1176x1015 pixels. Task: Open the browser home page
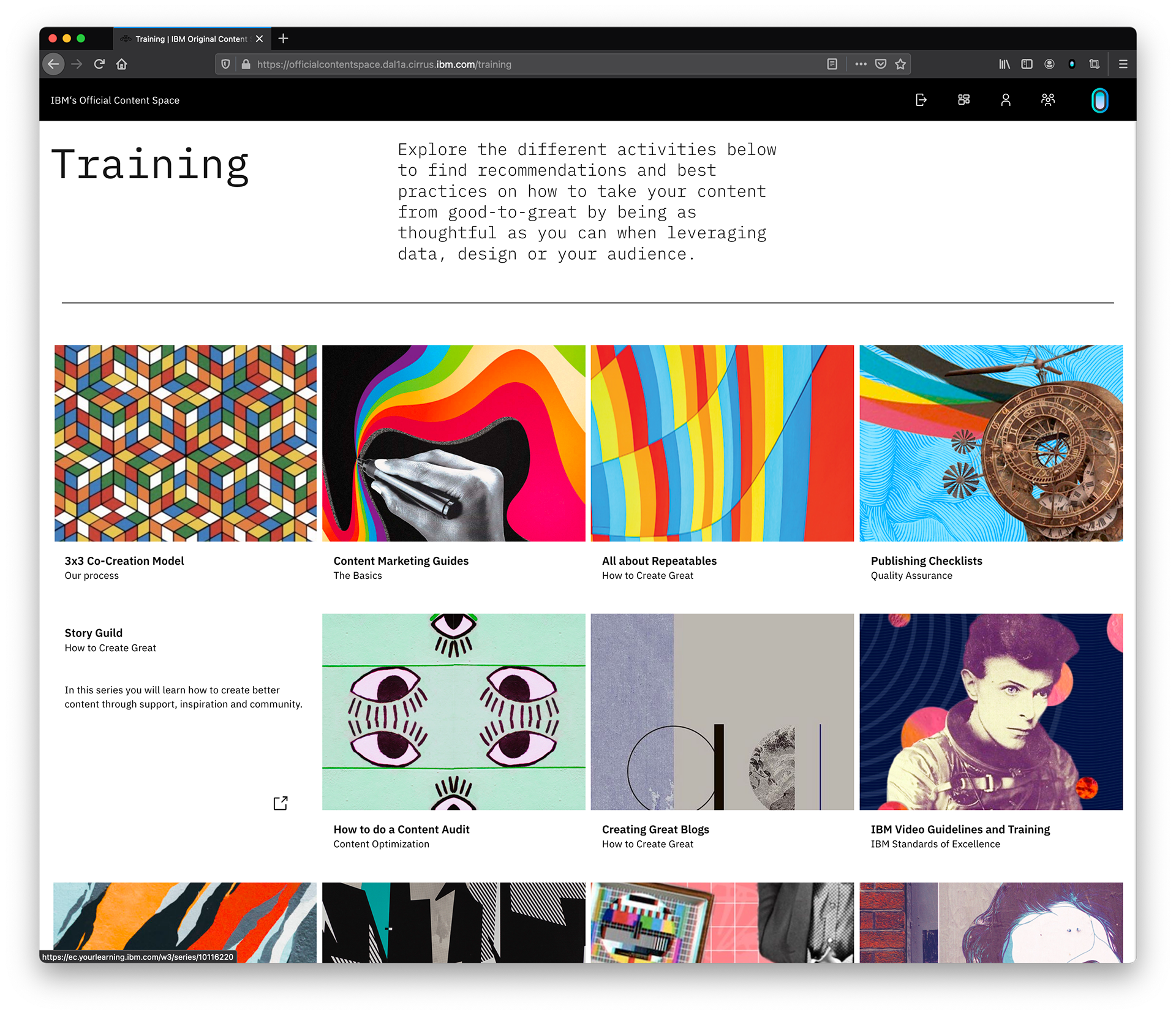point(122,64)
